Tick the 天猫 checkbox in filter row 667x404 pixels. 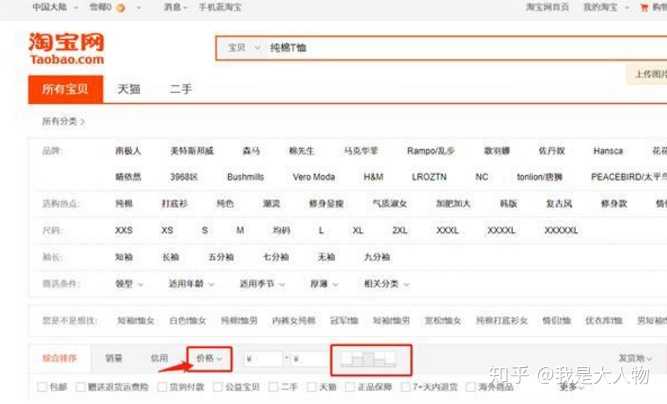tap(312, 387)
